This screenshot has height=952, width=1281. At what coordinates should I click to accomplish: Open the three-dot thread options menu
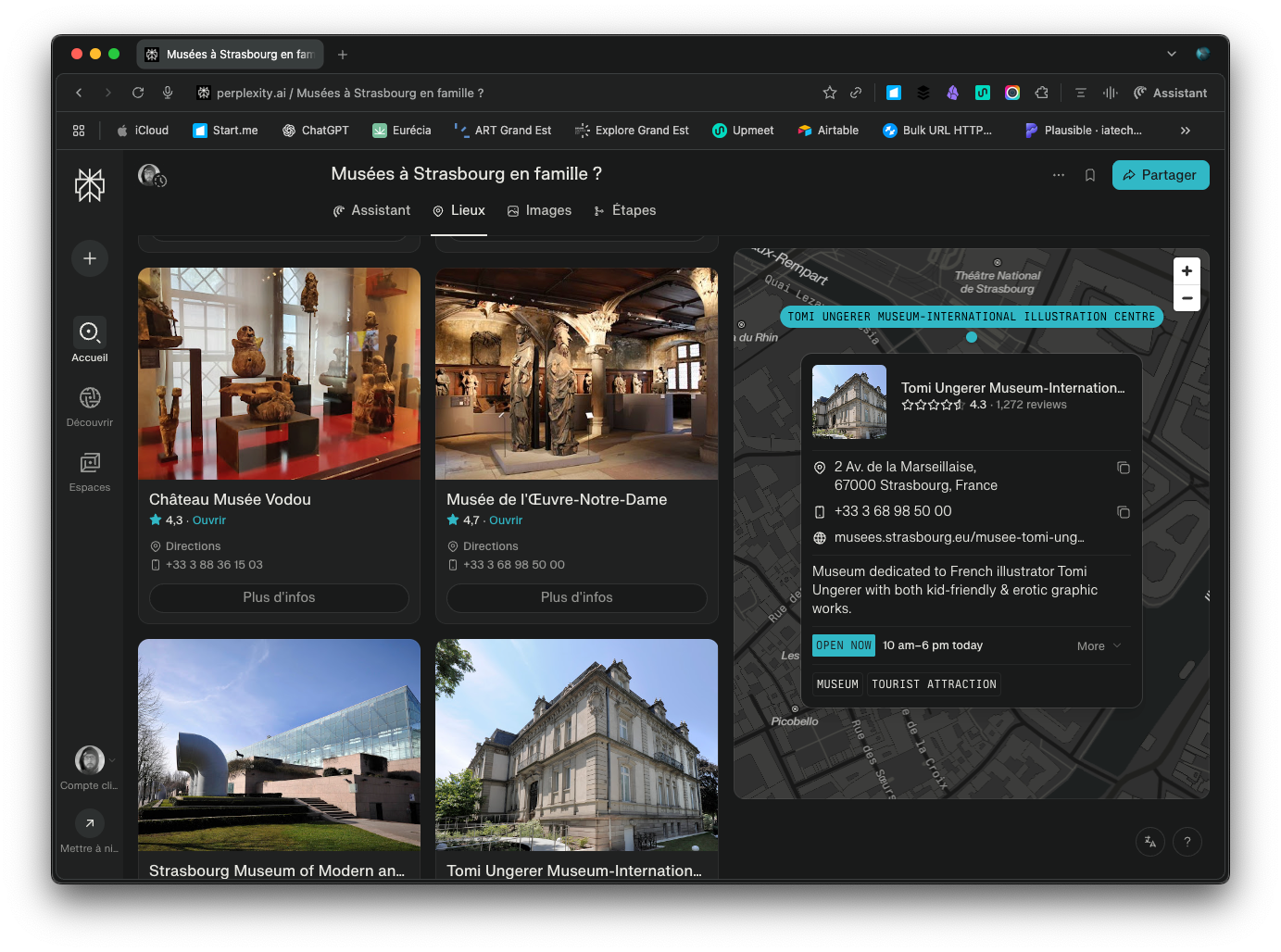click(1059, 175)
